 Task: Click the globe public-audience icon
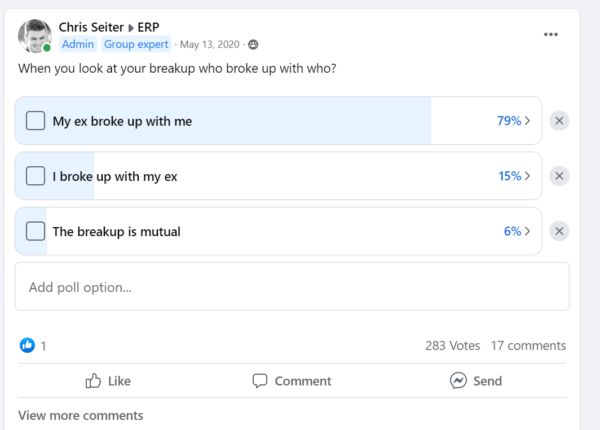(253, 45)
